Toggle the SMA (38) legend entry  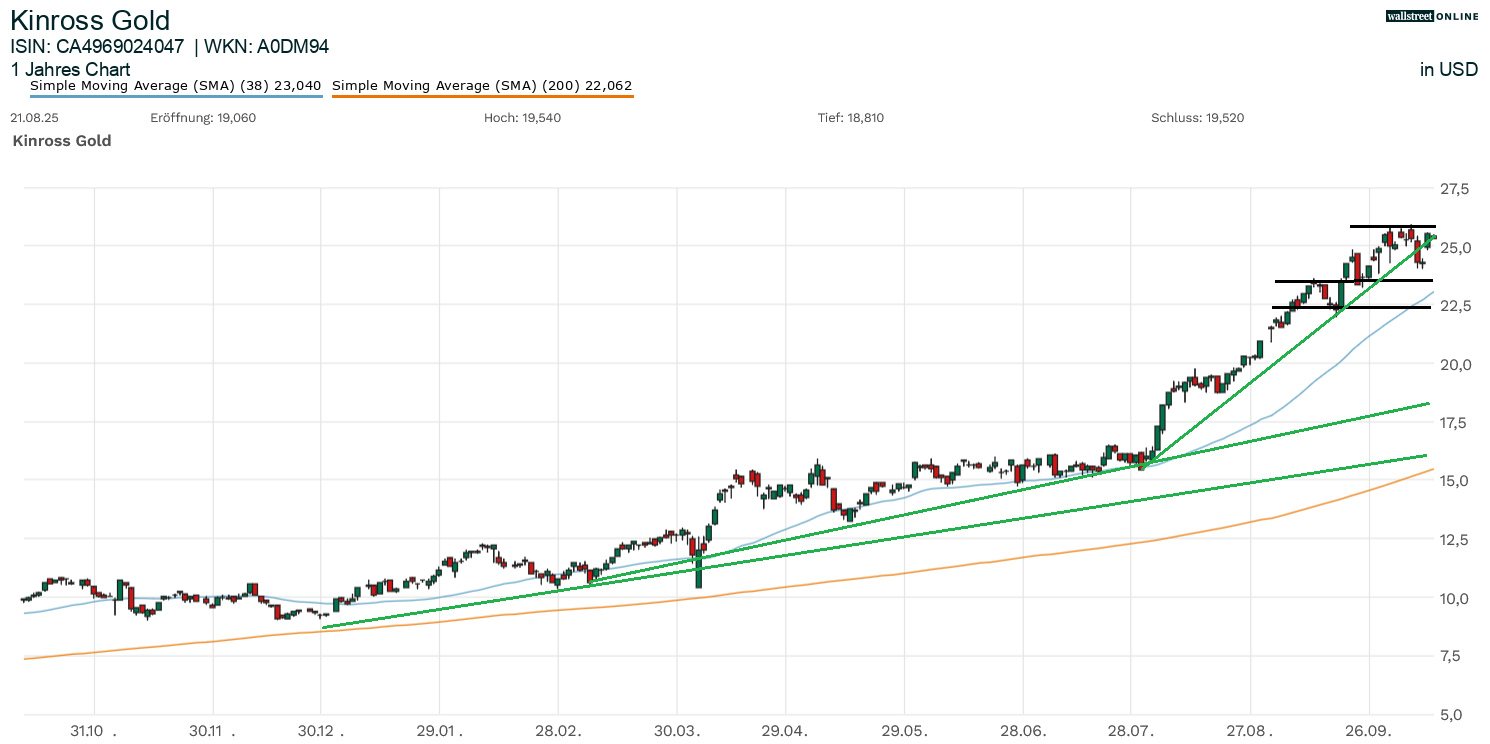click(175, 86)
